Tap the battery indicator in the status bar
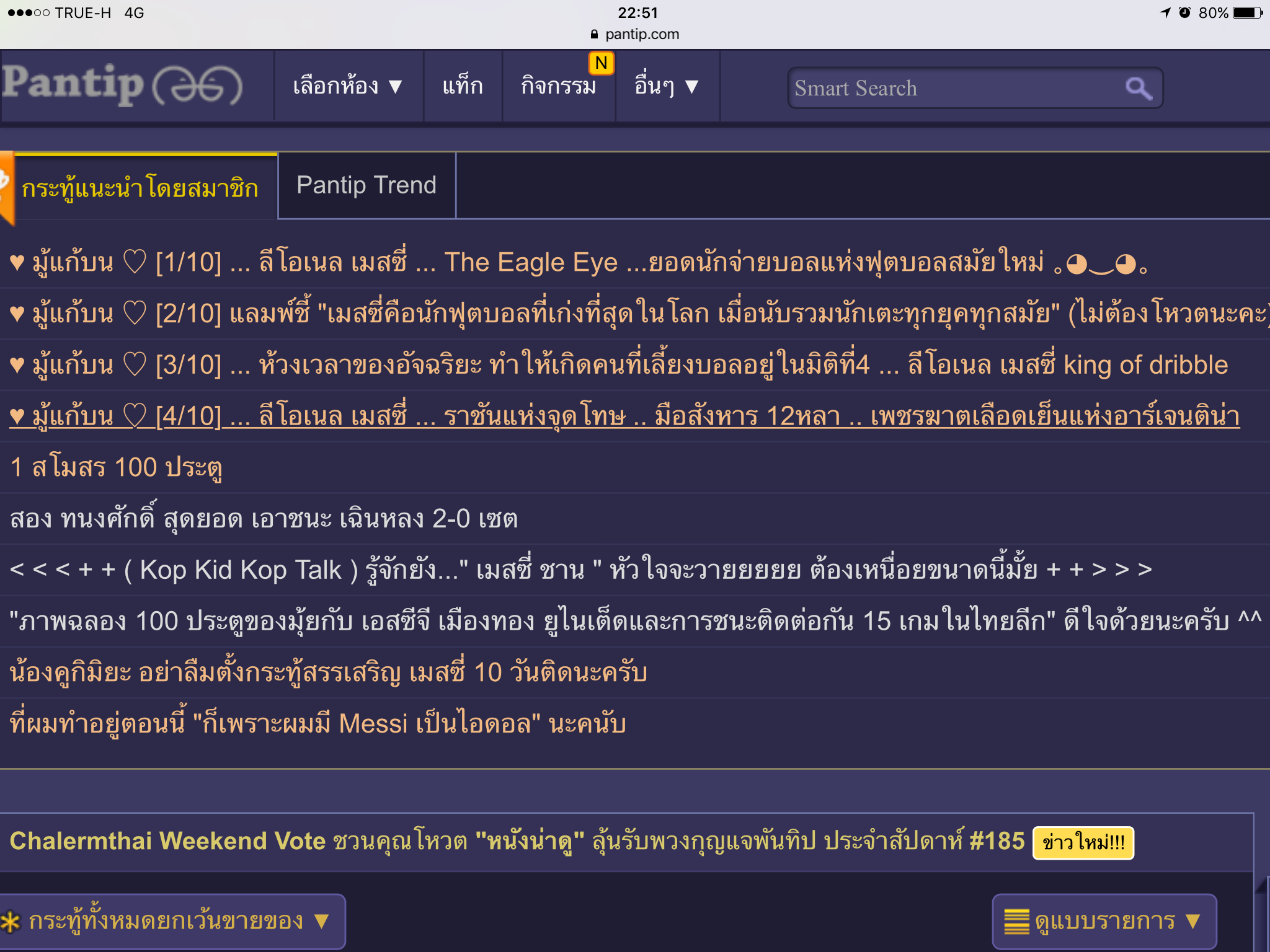The height and width of the screenshot is (952, 1270). (1248, 12)
